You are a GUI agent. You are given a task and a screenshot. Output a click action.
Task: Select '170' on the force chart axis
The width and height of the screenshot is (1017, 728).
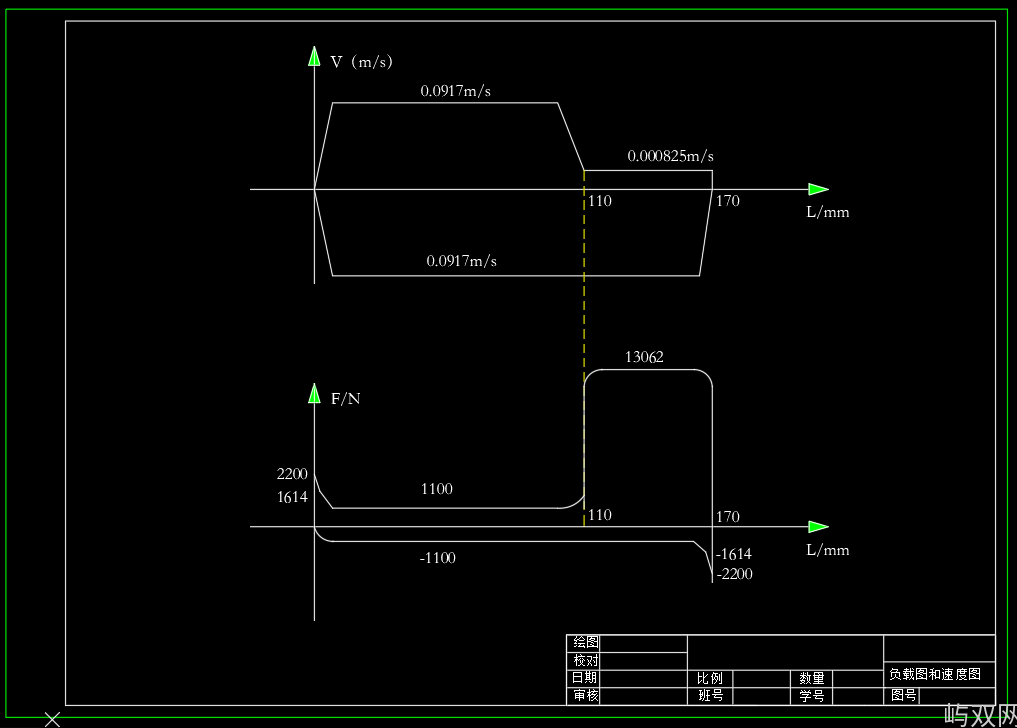click(x=728, y=516)
